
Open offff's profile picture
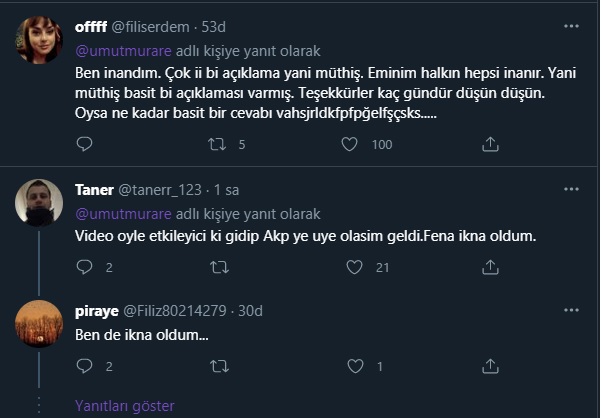pyautogui.click(x=39, y=40)
